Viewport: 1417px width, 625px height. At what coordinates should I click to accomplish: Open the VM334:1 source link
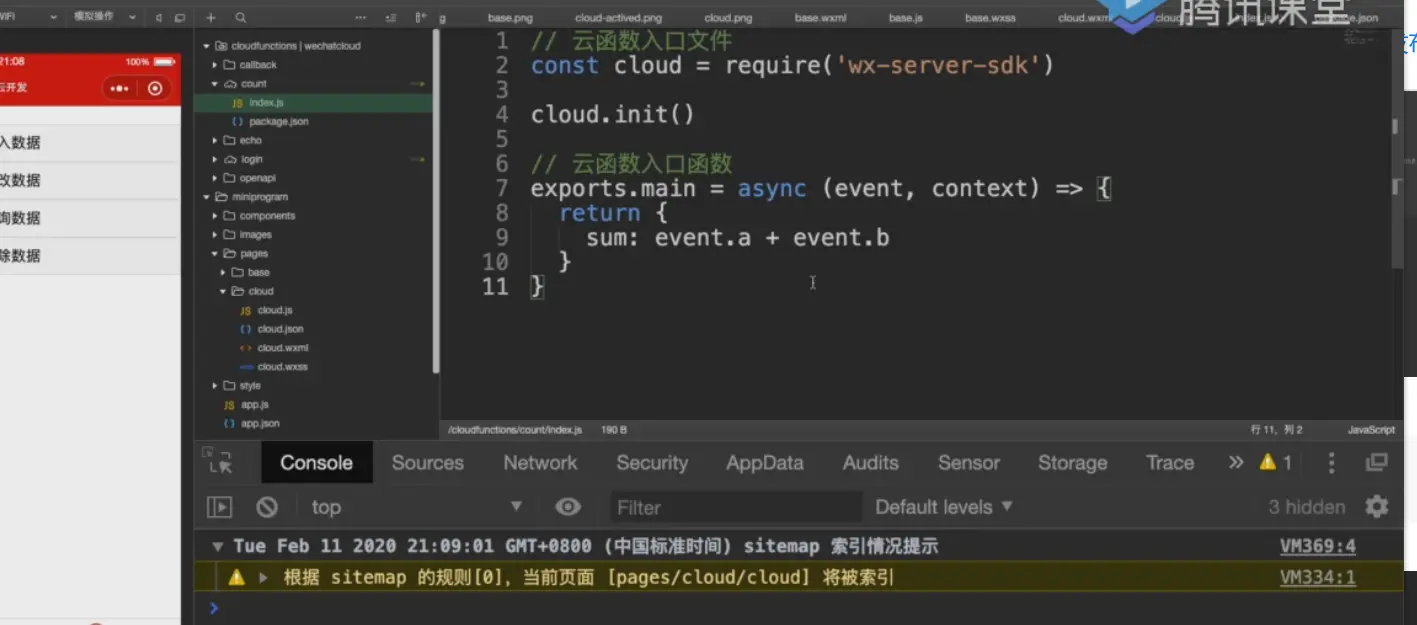pos(1318,577)
